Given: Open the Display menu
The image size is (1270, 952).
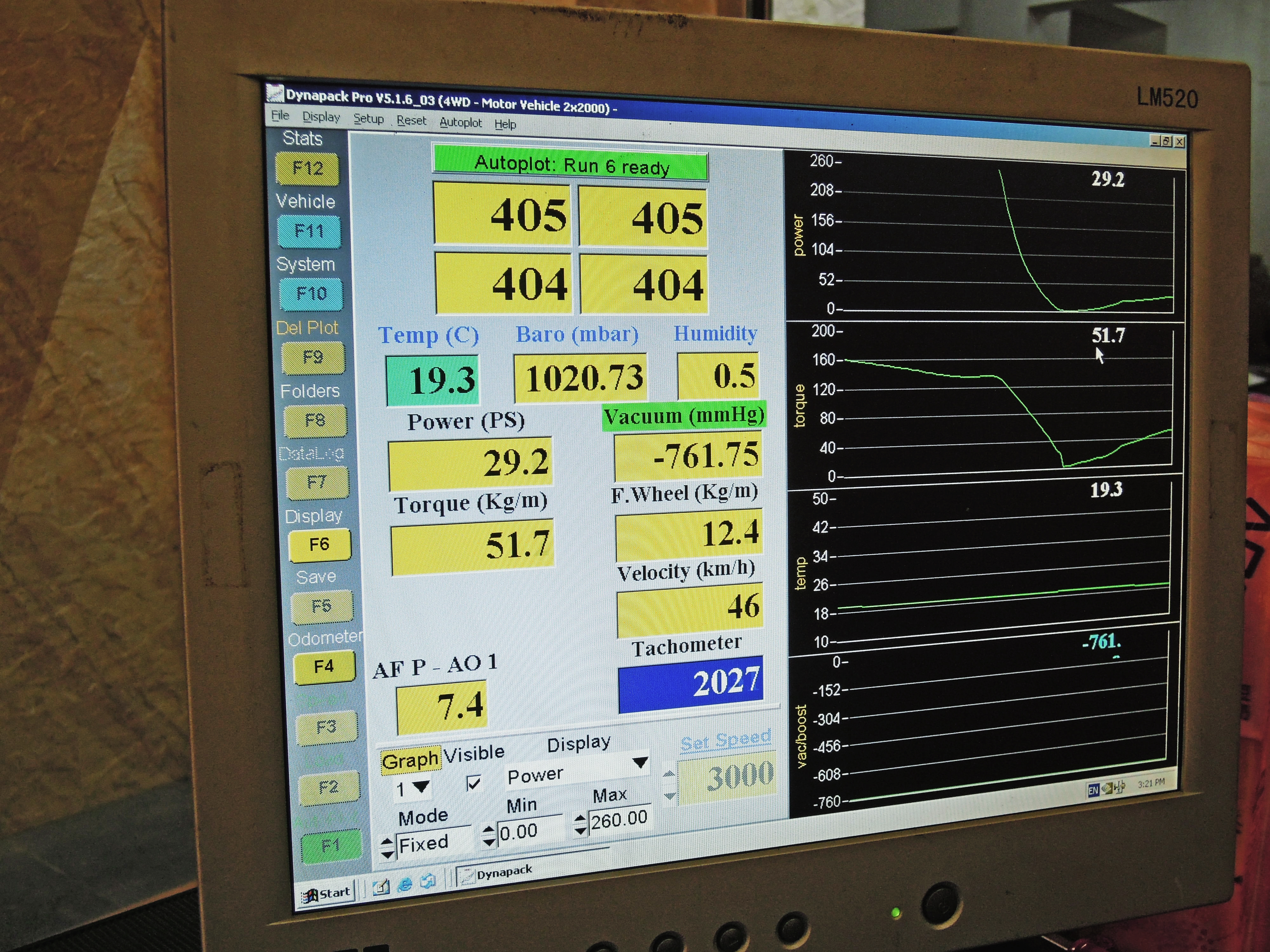Looking at the screenshot, I should click(x=321, y=117).
